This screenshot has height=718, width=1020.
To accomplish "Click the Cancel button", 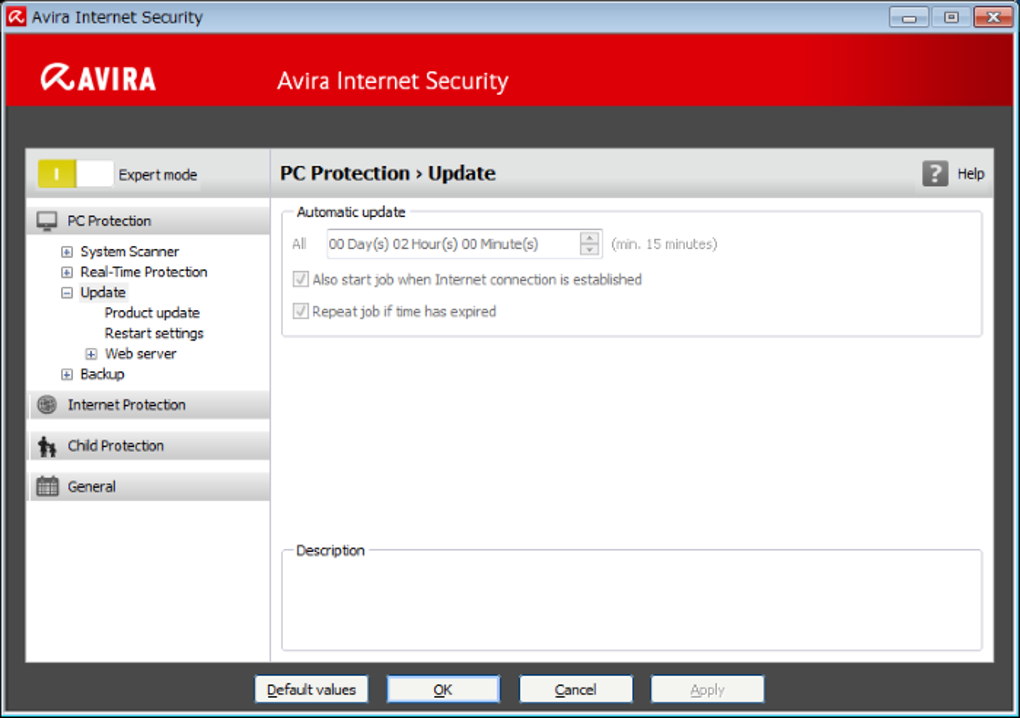I will click(x=575, y=689).
